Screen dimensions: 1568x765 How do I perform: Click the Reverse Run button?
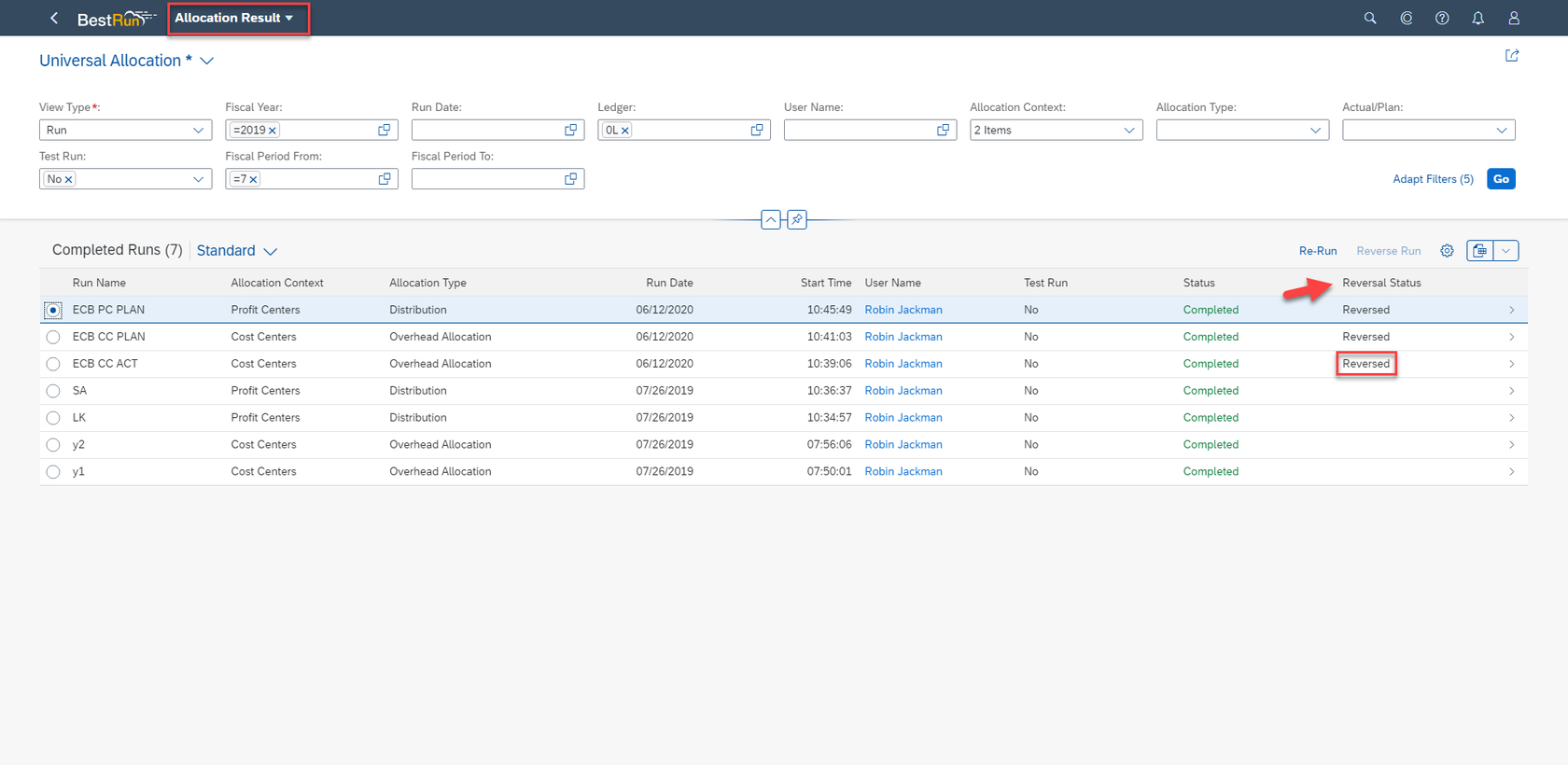(1389, 251)
